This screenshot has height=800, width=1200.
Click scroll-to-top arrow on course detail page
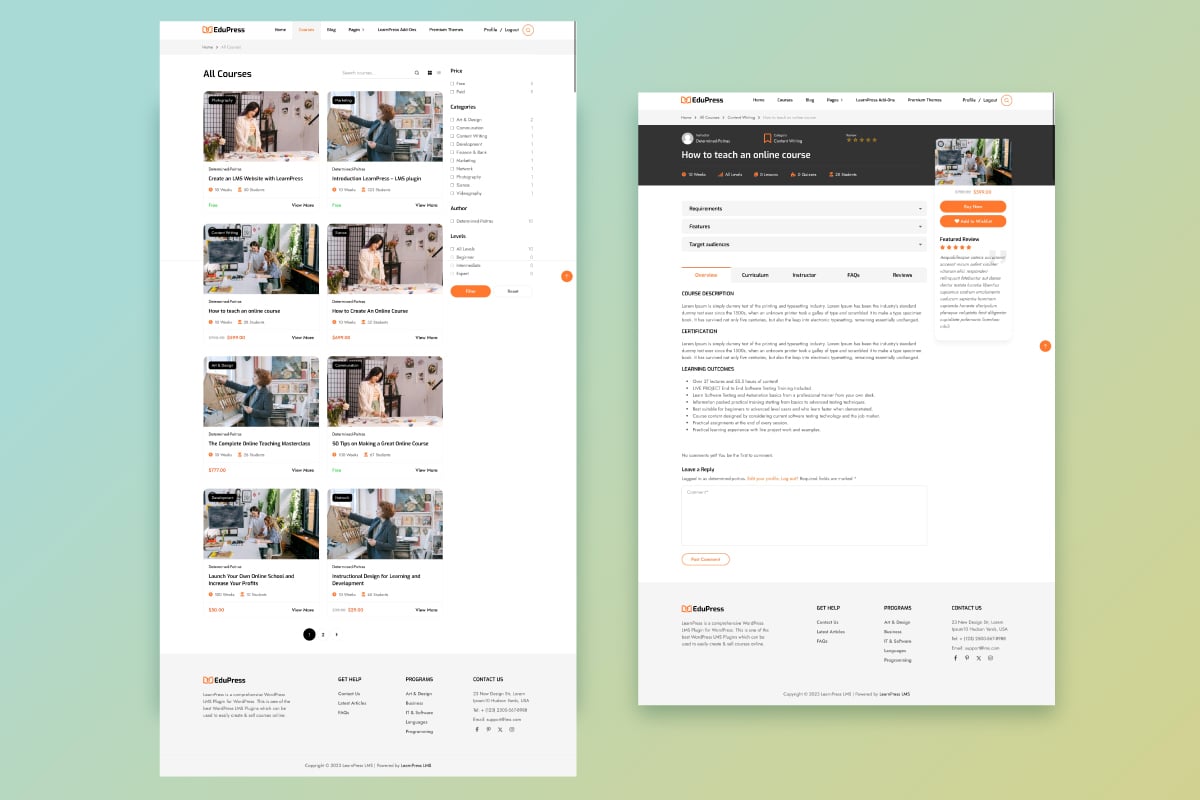coord(1045,346)
